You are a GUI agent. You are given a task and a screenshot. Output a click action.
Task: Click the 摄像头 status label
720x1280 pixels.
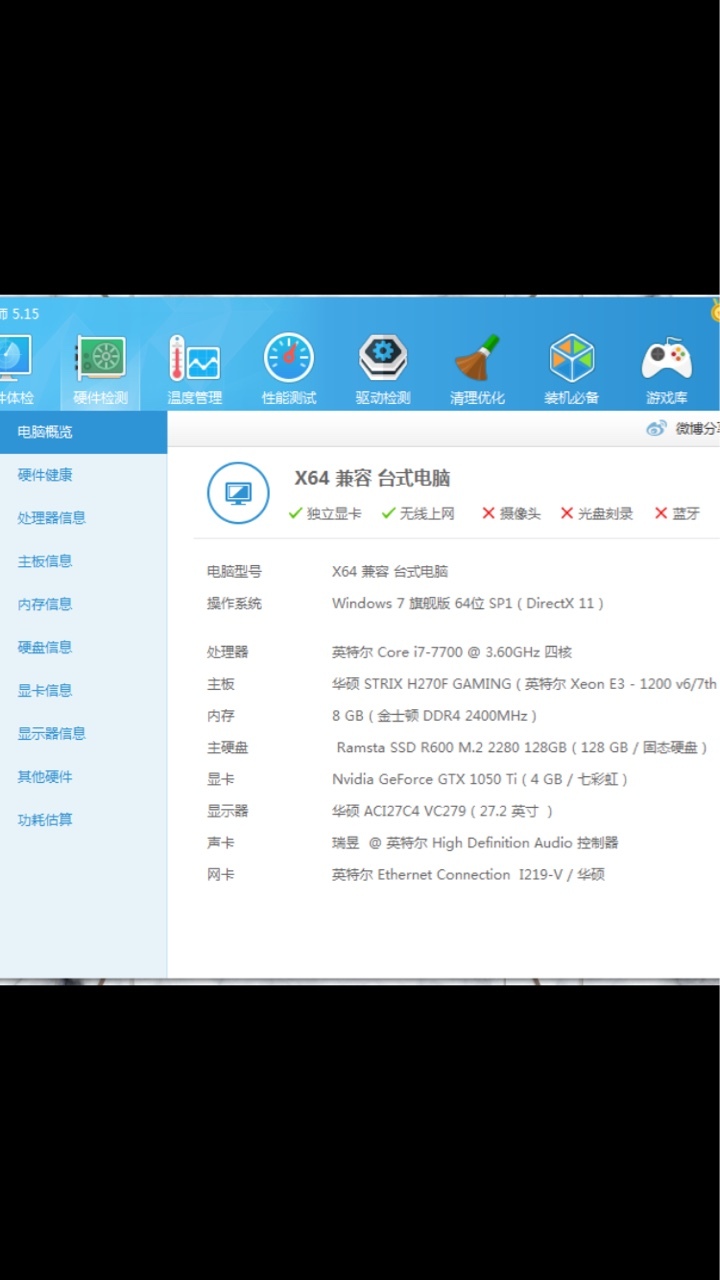(x=520, y=513)
